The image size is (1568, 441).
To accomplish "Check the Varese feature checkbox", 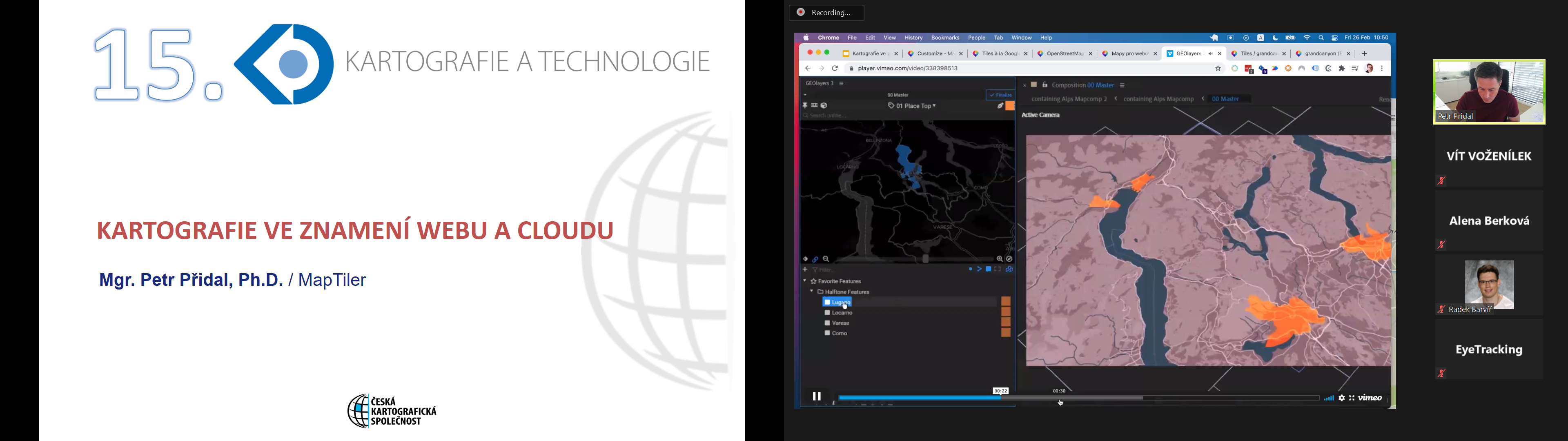I will click(827, 323).
